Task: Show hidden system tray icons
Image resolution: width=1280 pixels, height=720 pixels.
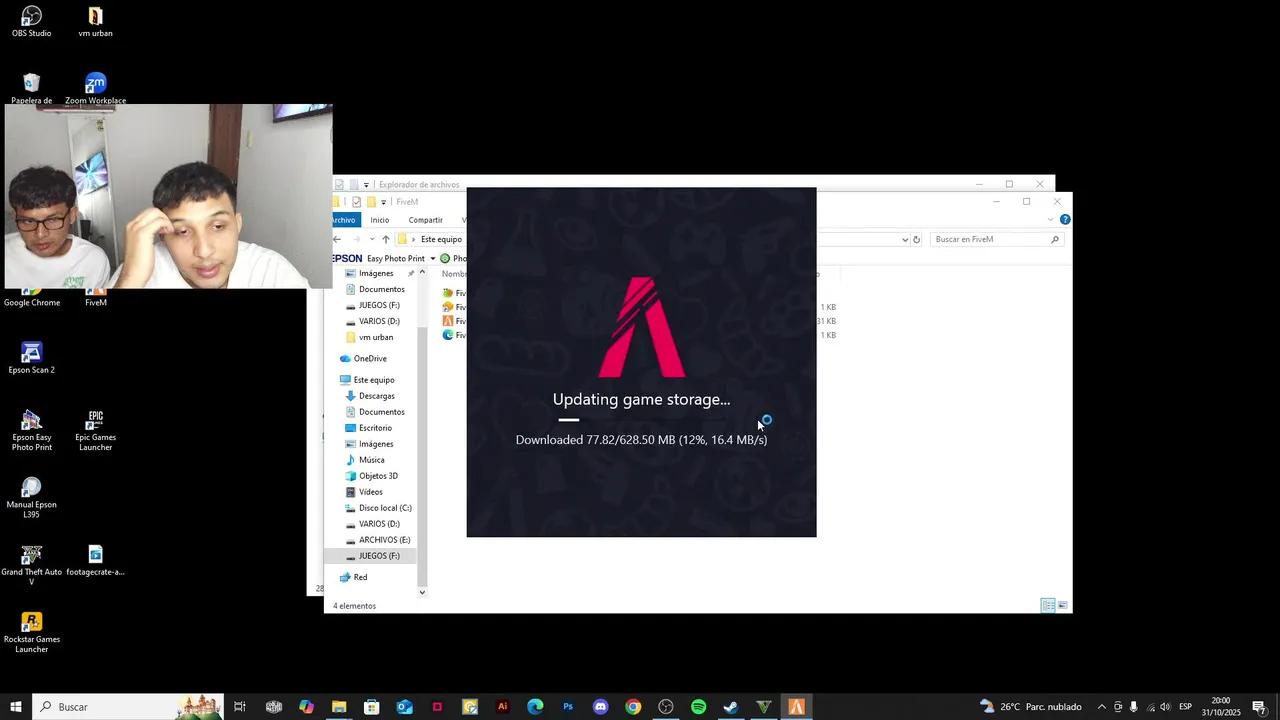Action: coord(1102,707)
